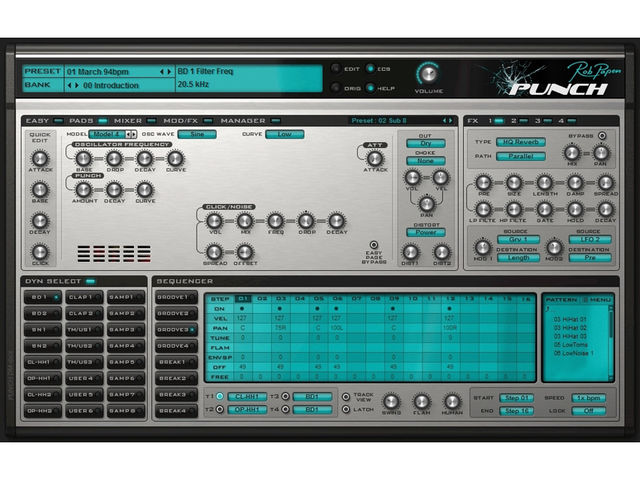Click the Dist2 knob
The image size is (640, 480).
tap(441, 252)
